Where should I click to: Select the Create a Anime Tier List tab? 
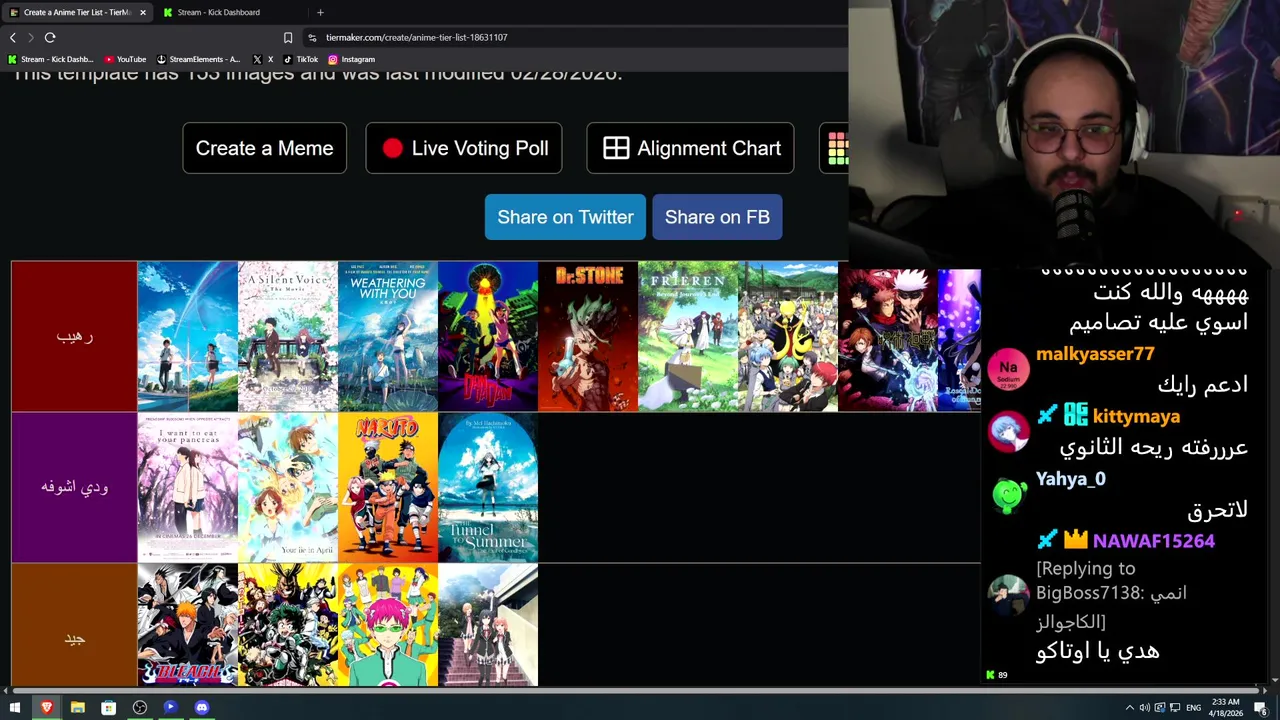coord(76,12)
